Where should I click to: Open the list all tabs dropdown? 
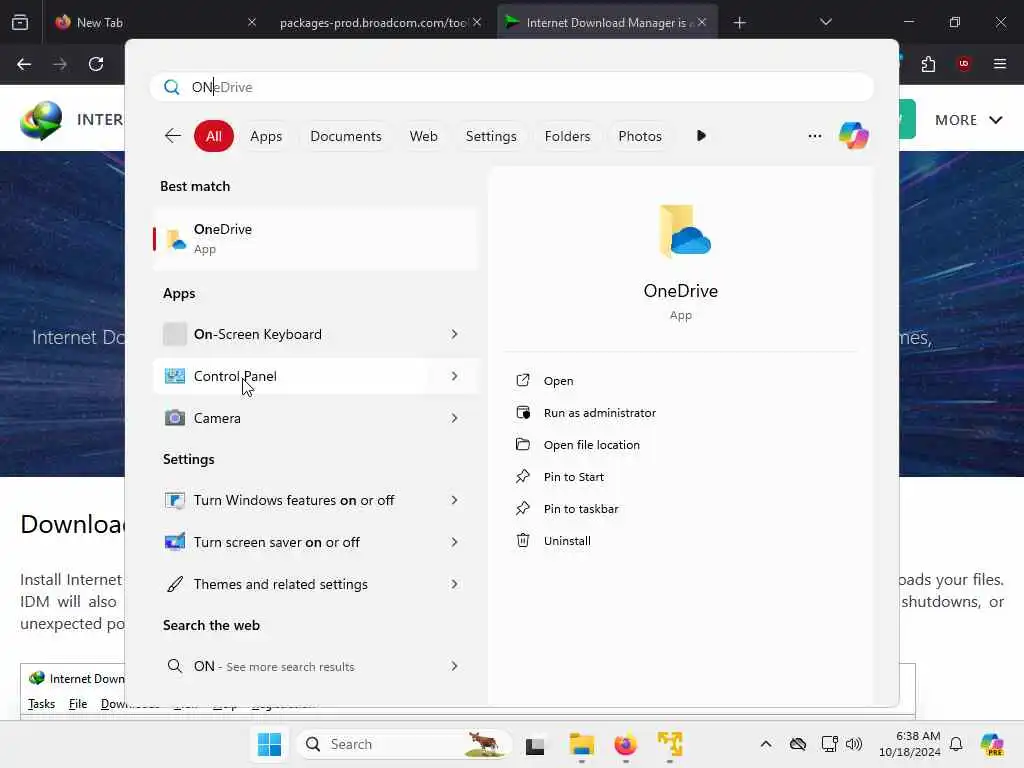[825, 22]
